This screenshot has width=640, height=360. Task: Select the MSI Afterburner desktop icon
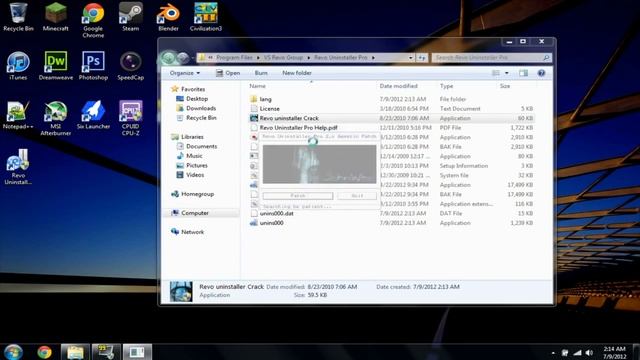(x=56, y=118)
